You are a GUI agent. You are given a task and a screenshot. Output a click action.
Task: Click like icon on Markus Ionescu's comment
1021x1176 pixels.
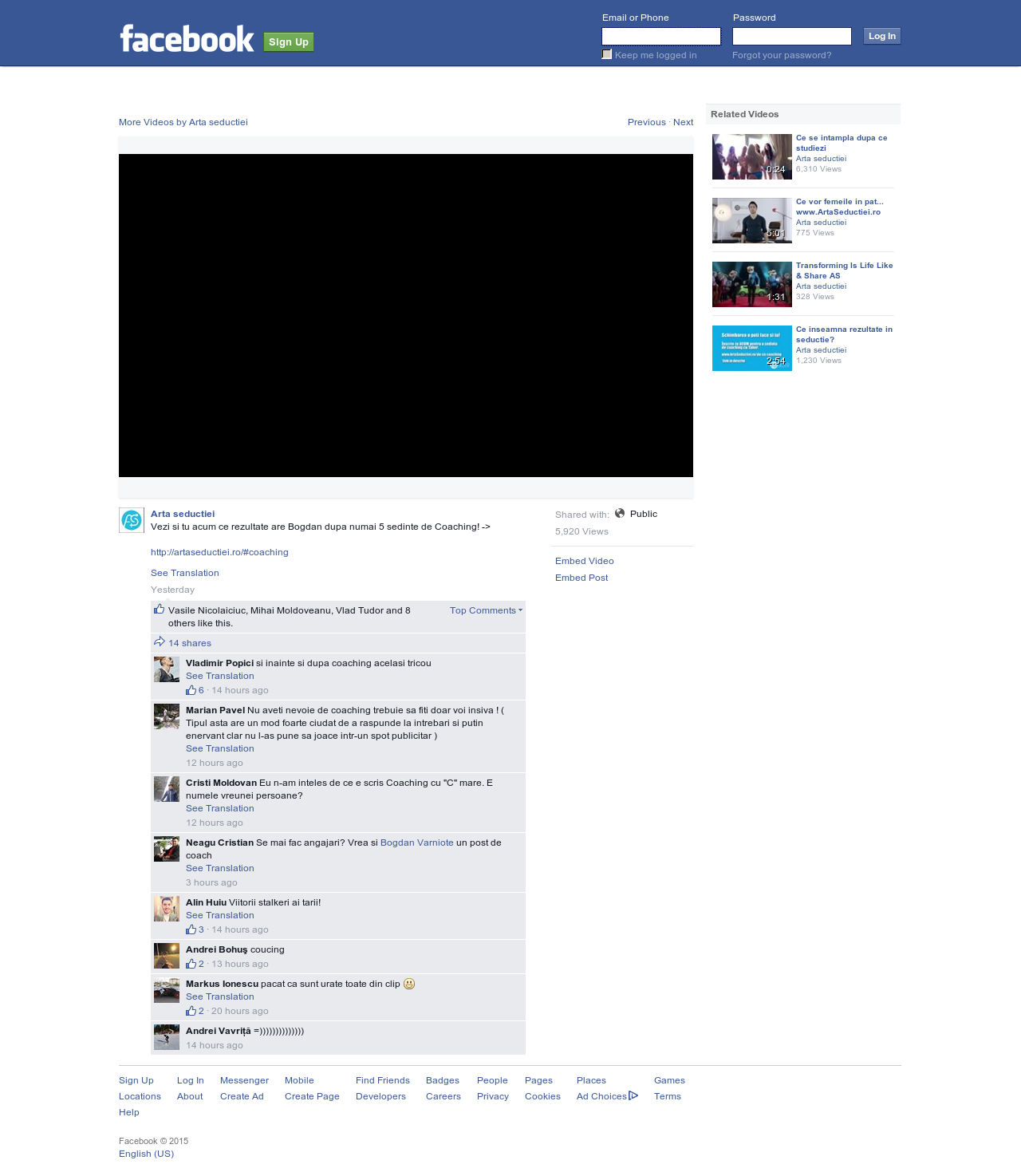pos(191,1011)
